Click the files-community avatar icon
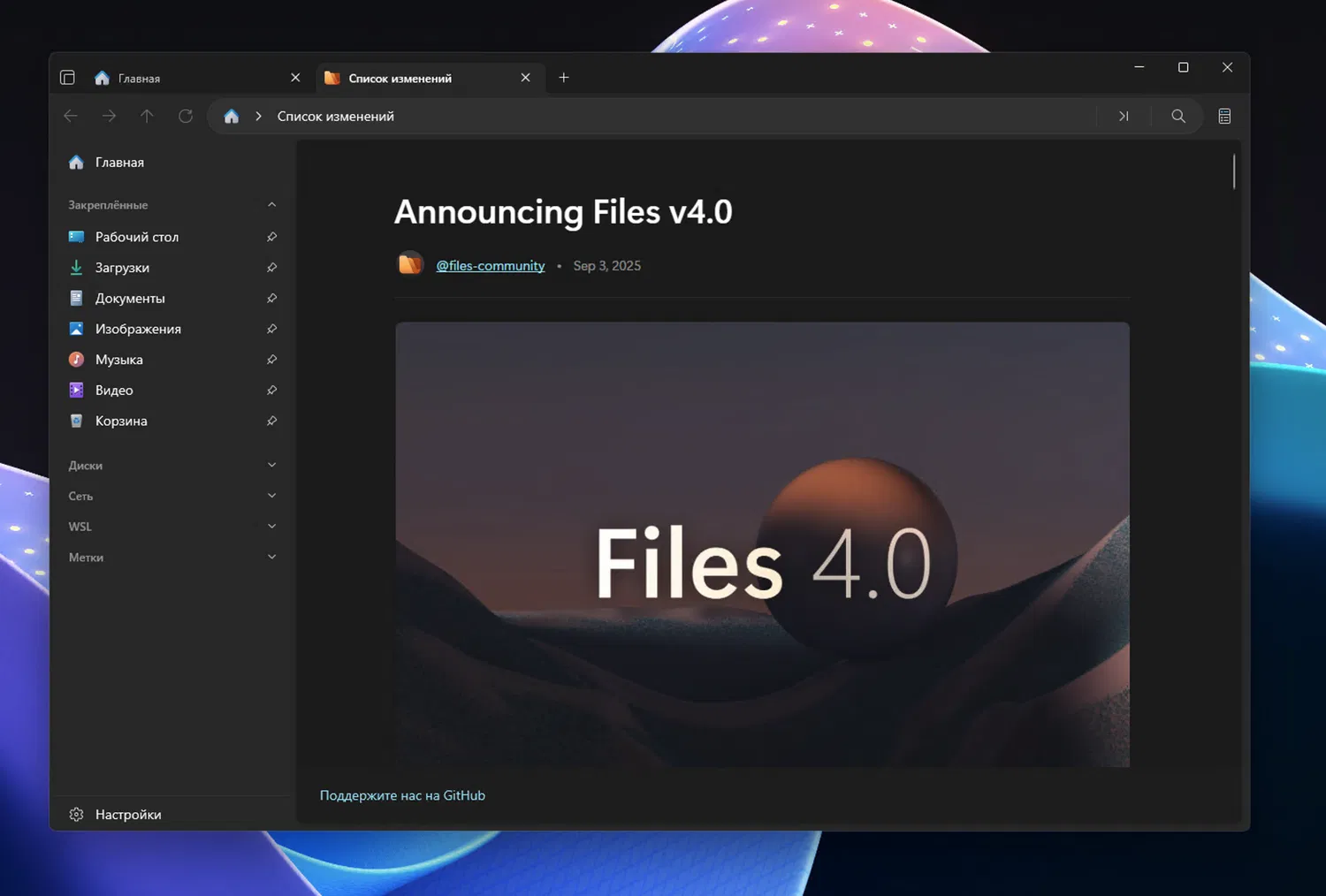The width and height of the screenshot is (1326, 896). [410, 264]
